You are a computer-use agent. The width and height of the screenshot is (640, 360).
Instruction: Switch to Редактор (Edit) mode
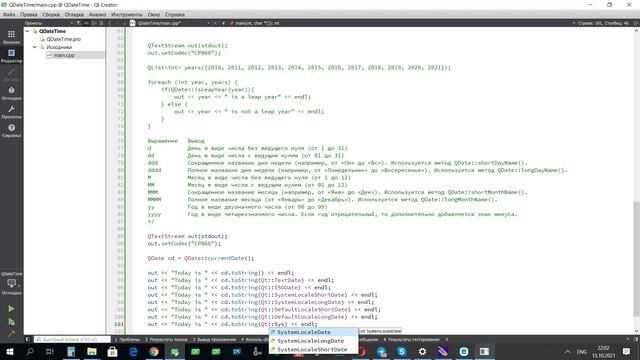point(11,56)
